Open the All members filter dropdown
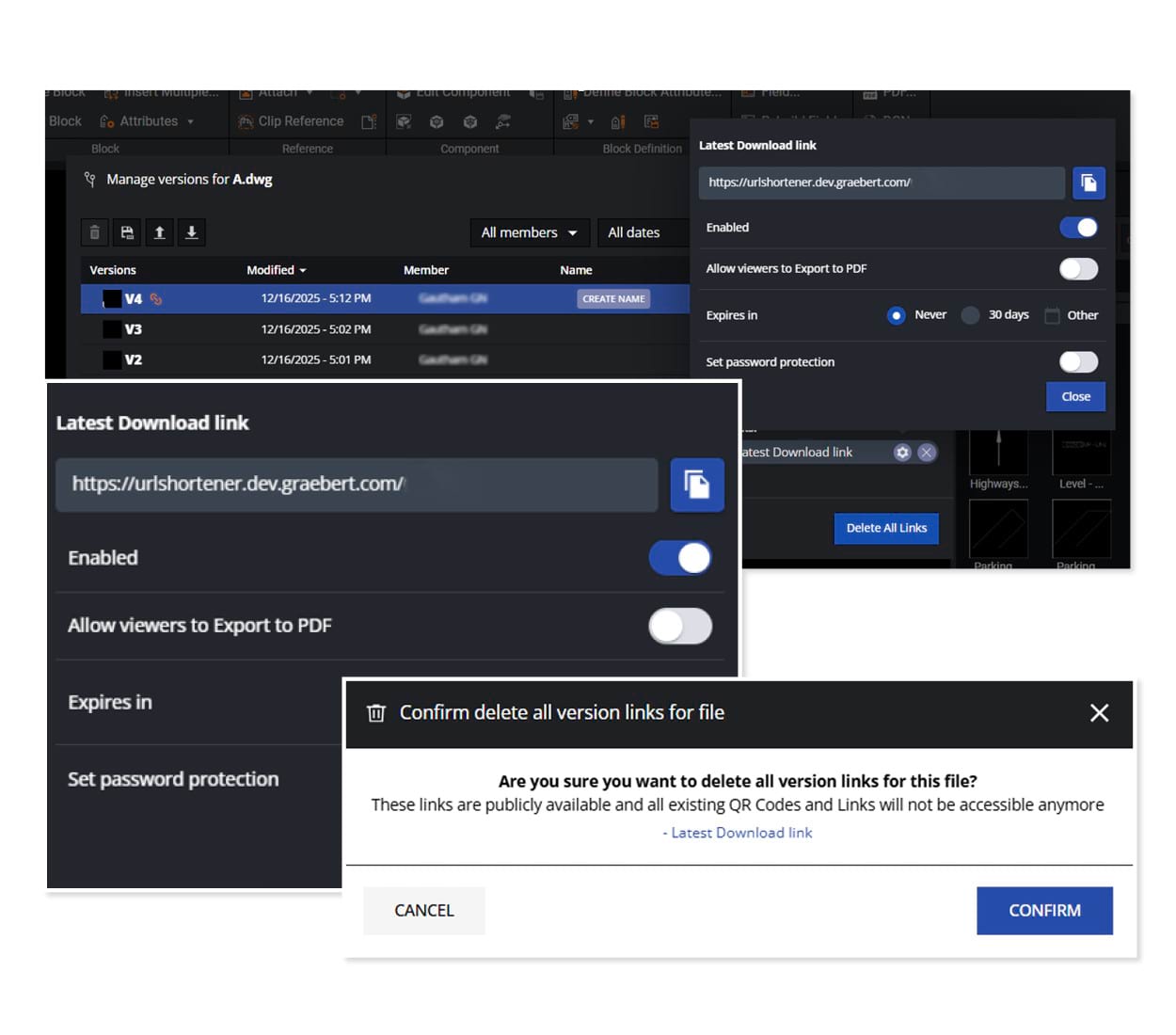The image size is (1176, 1035). [x=529, y=232]
